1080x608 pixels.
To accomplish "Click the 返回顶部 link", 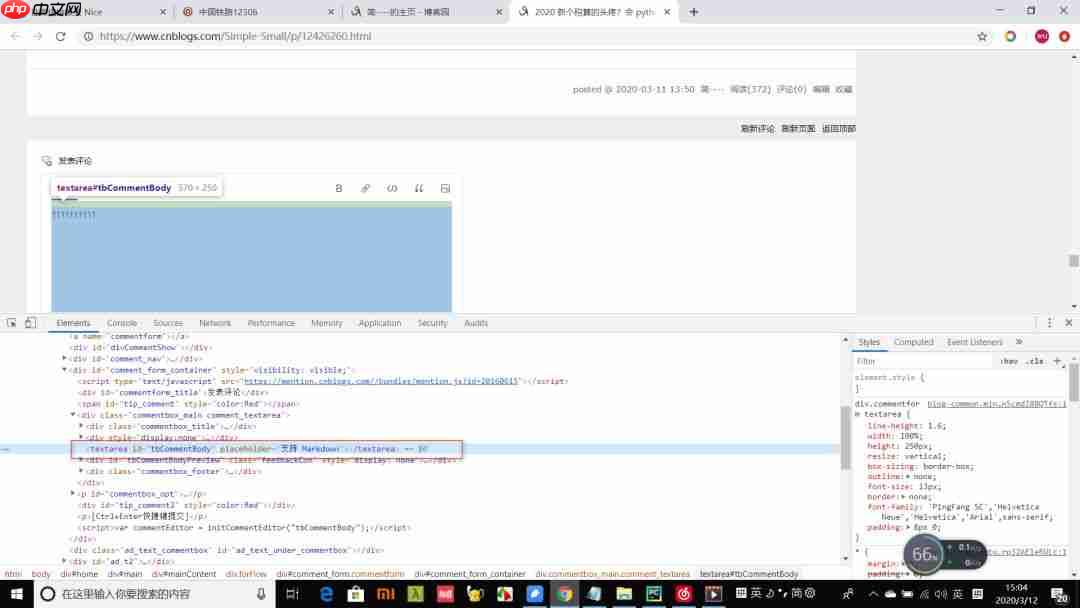I will click(838, 129).
